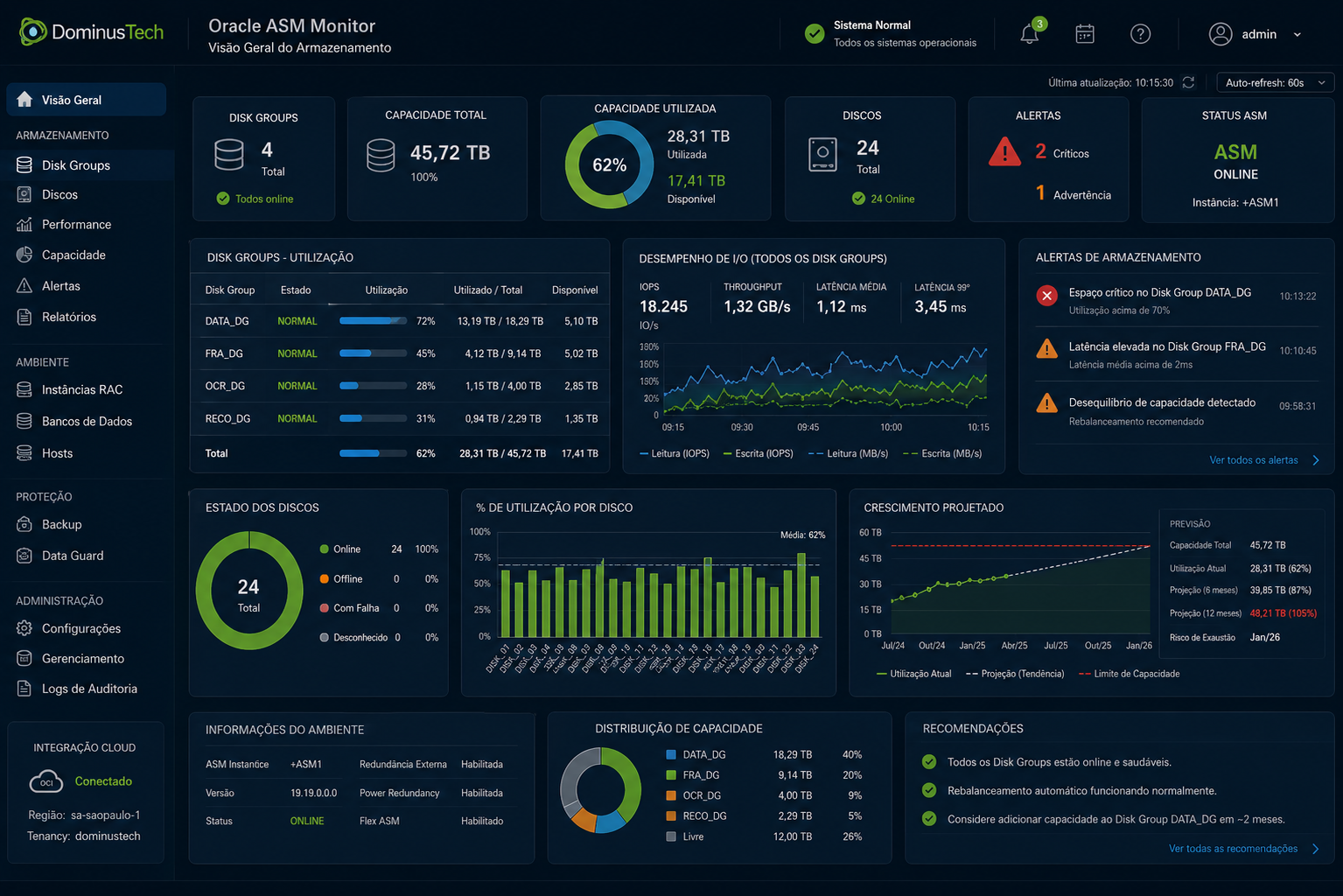Click the Bancos de Dados database icon
The width and height of the screenshot is (1343, 896).
pos(24,421)
